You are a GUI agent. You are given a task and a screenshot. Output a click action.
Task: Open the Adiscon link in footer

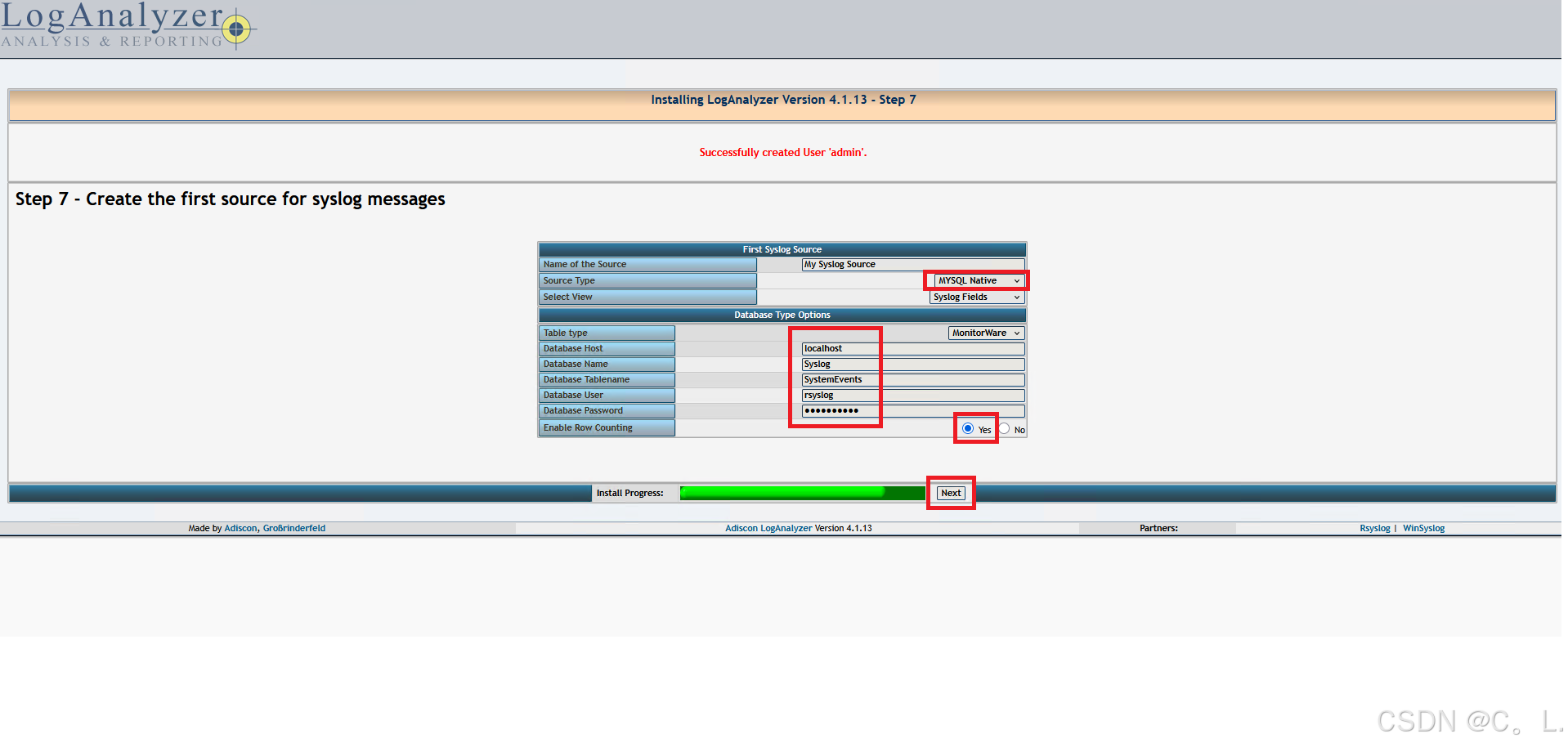(240, 529)
